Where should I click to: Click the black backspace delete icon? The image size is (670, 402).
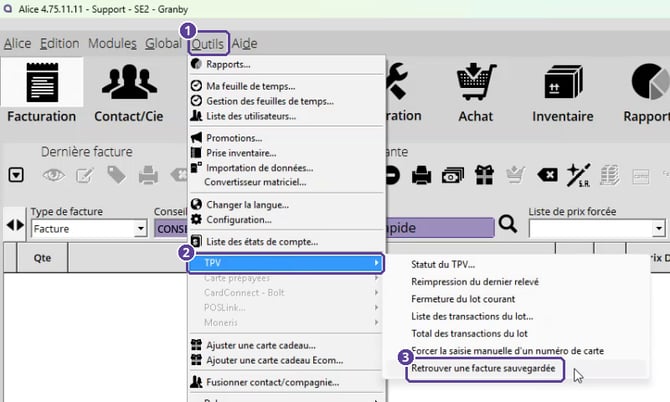[x=547, y=175]
